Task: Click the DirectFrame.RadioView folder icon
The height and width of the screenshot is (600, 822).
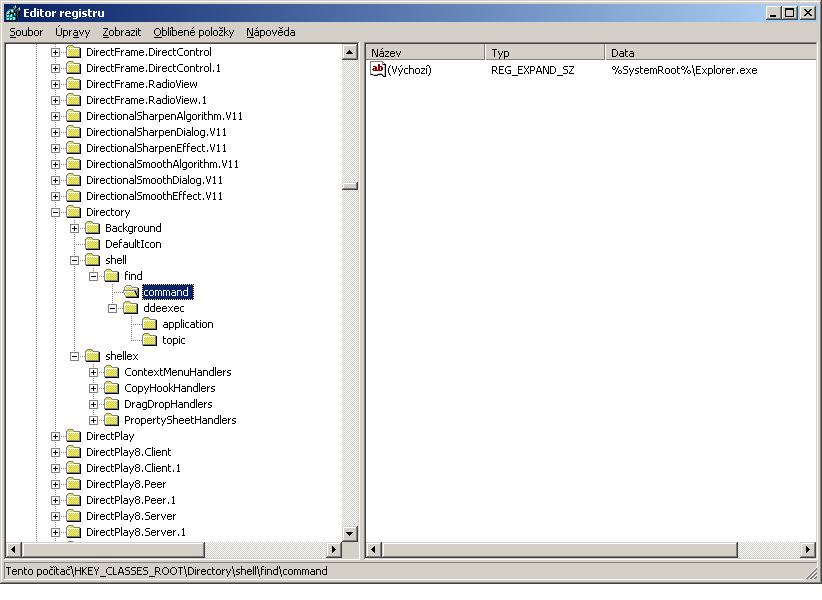Action: point(73,84)
